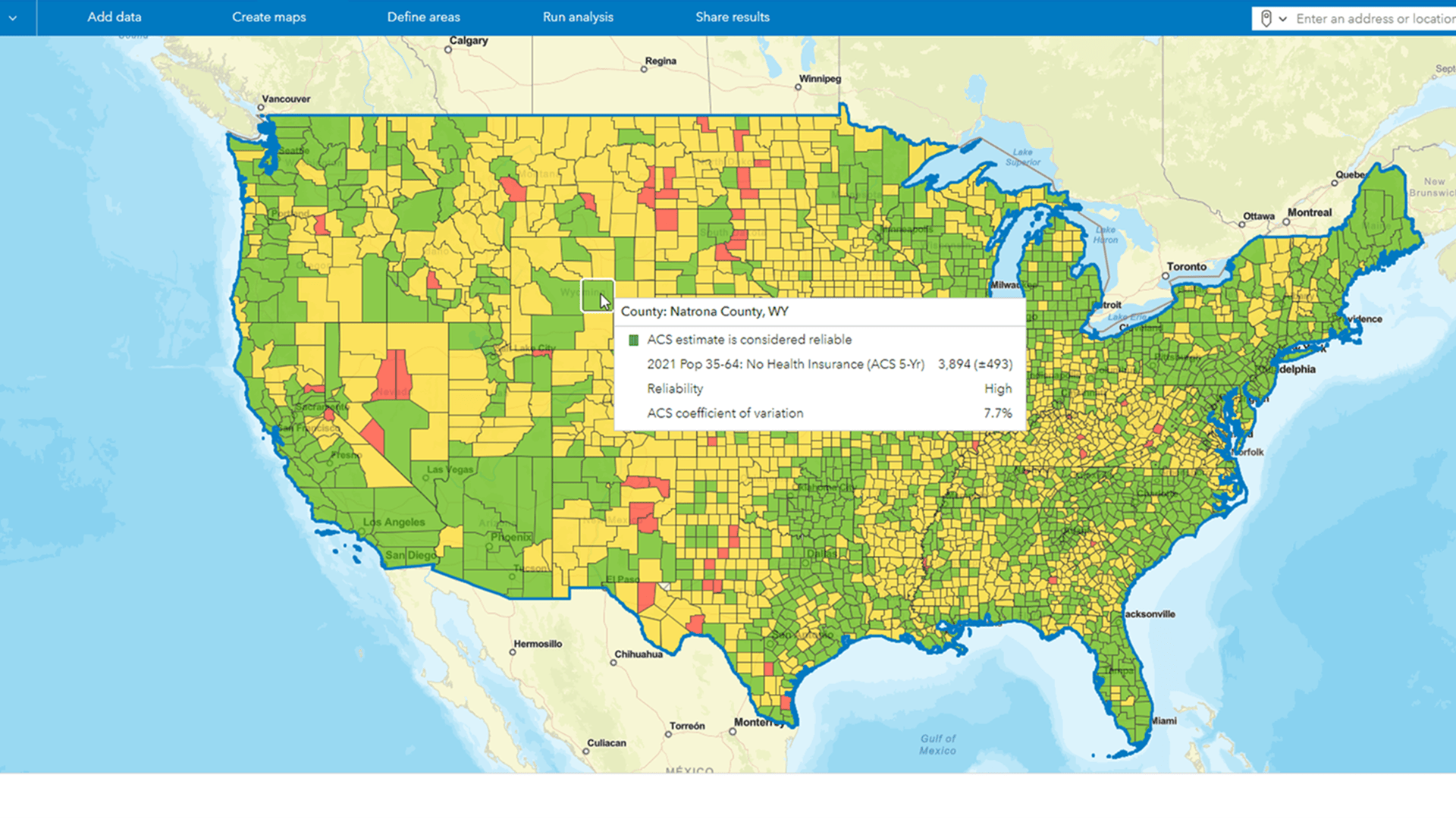Select the Dallas area on the map

click(821, 554)
